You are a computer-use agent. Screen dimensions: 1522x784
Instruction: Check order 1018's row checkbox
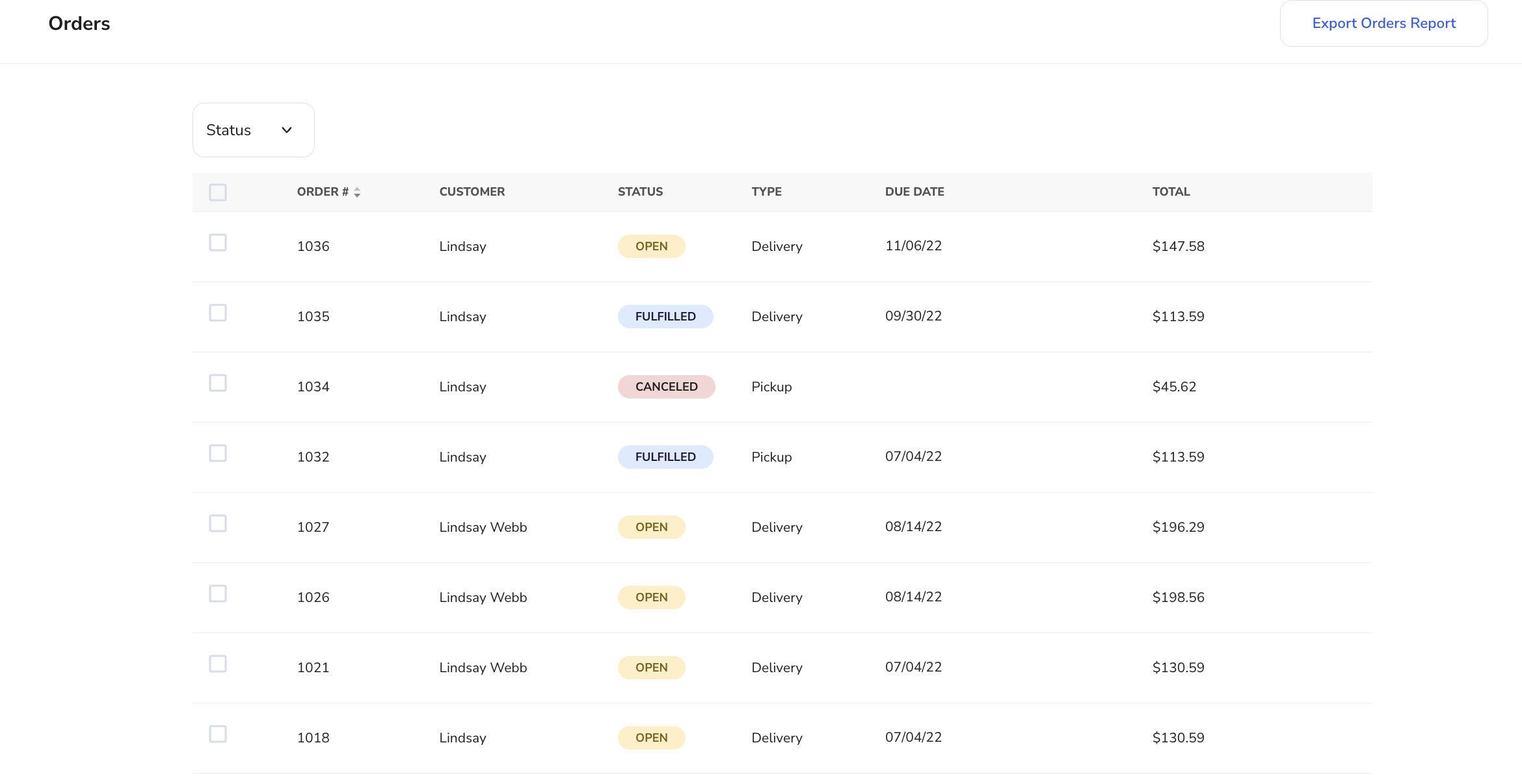(x=218, y=734)
